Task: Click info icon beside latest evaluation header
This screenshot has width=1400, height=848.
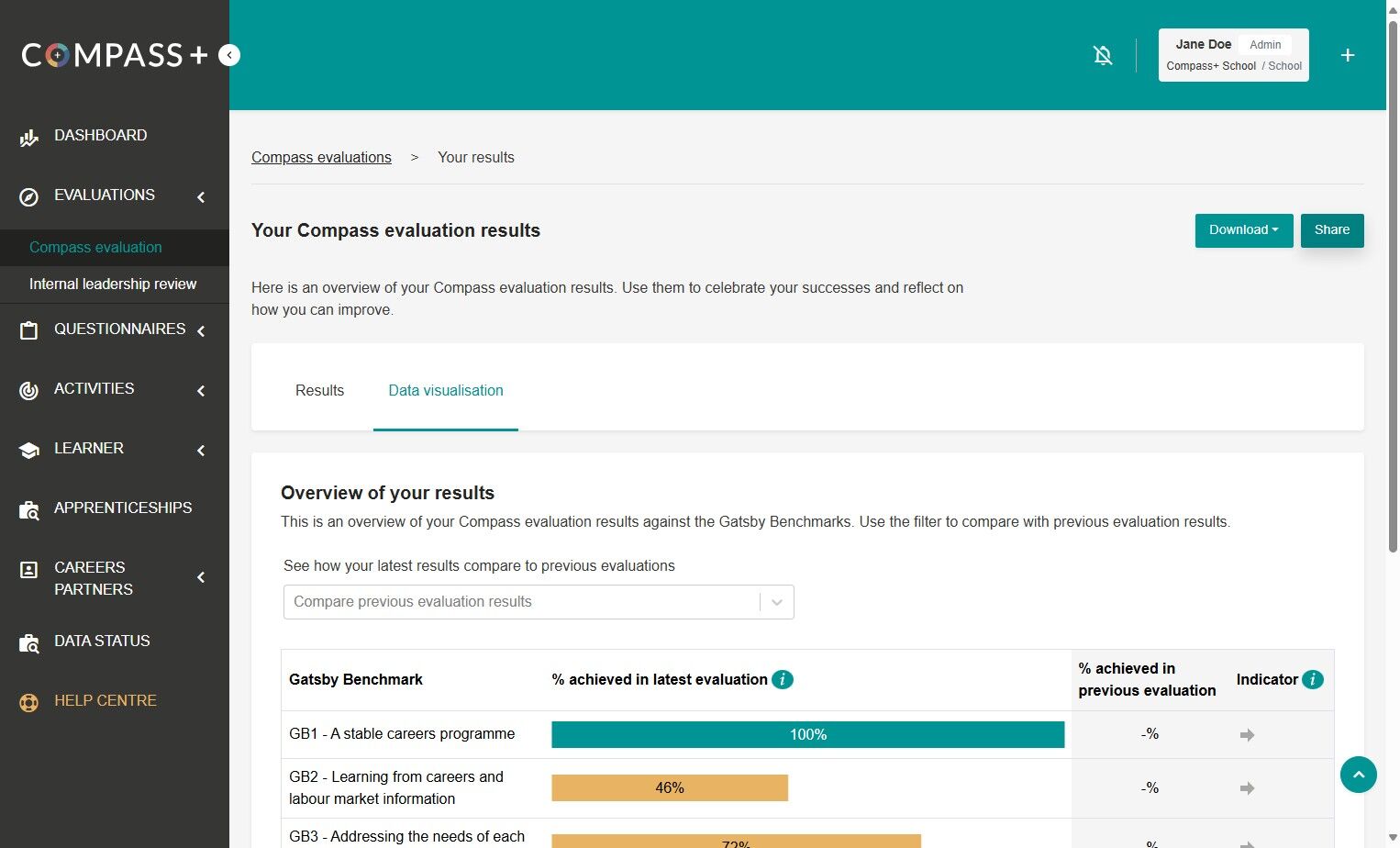Action: pyautogui.click(x=783, y=679)
